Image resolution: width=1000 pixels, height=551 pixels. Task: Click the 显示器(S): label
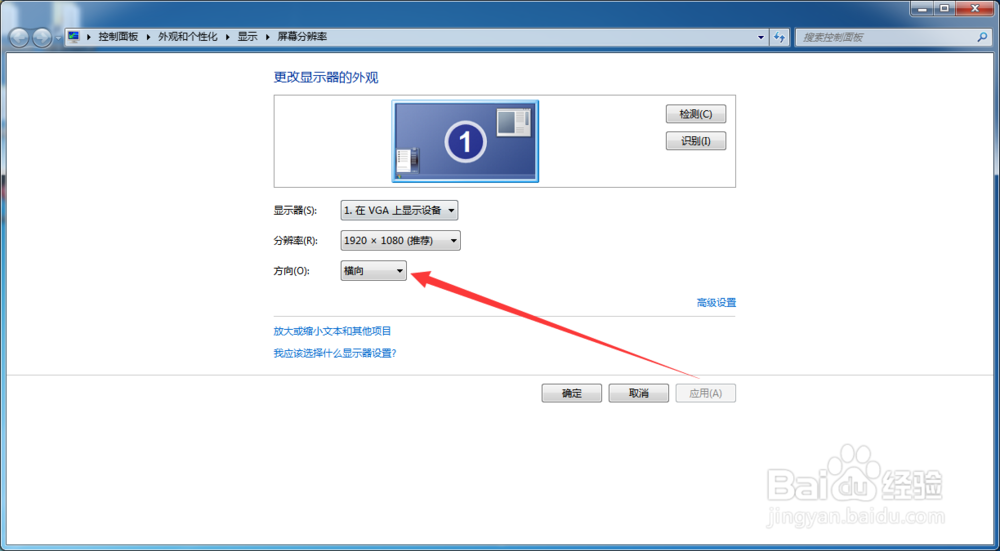(295, 210)
